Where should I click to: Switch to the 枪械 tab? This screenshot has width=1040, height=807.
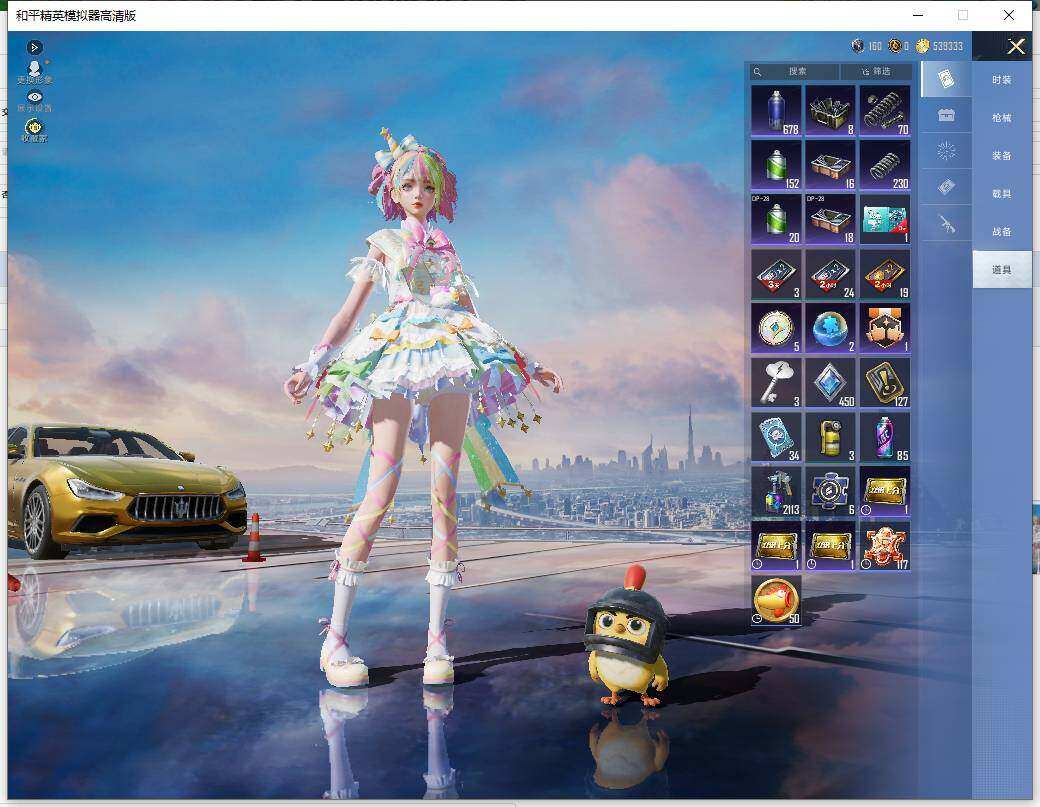tap(1002, 118)
